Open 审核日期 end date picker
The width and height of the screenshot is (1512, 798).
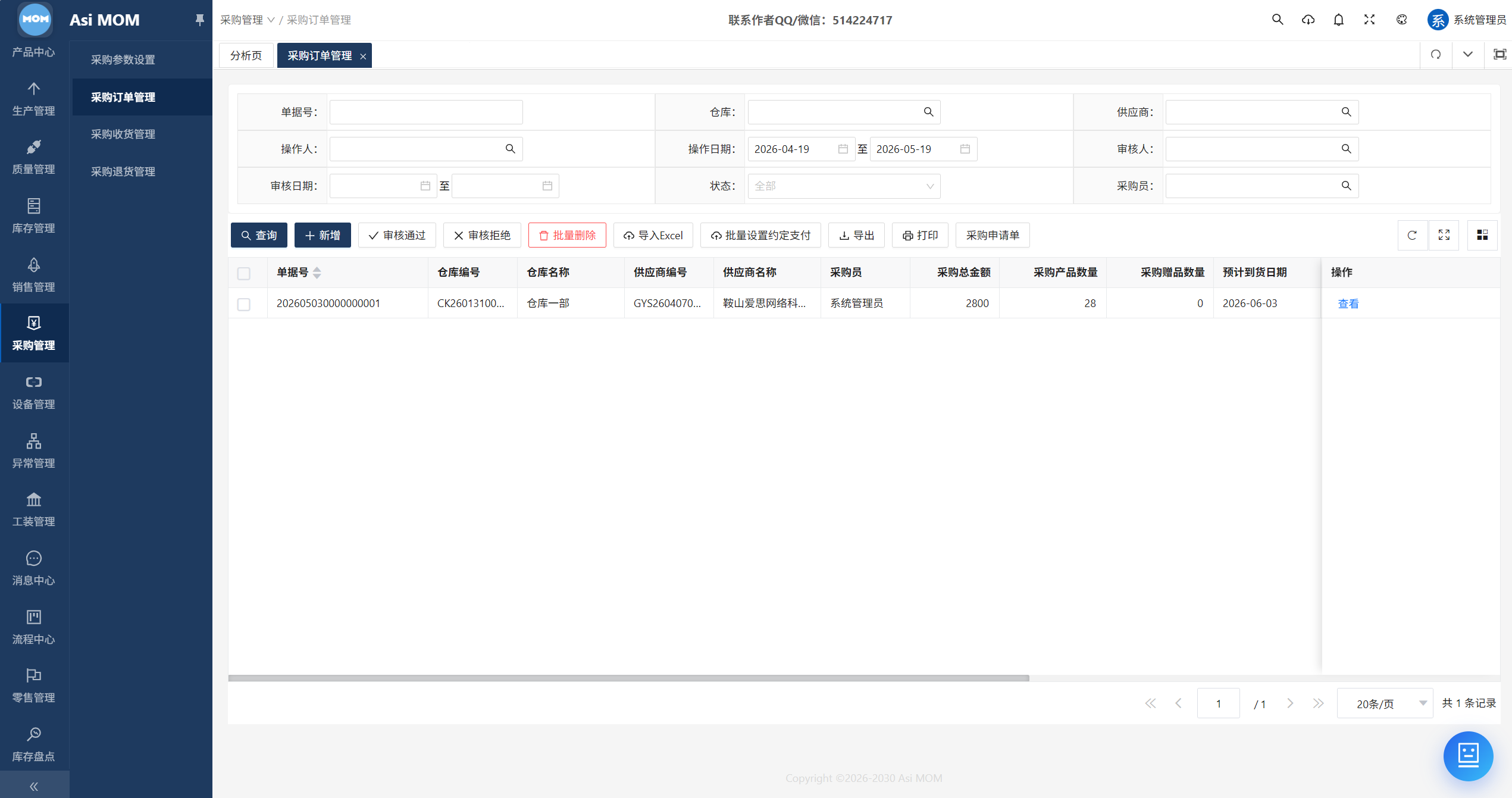(x=505, y=186)
